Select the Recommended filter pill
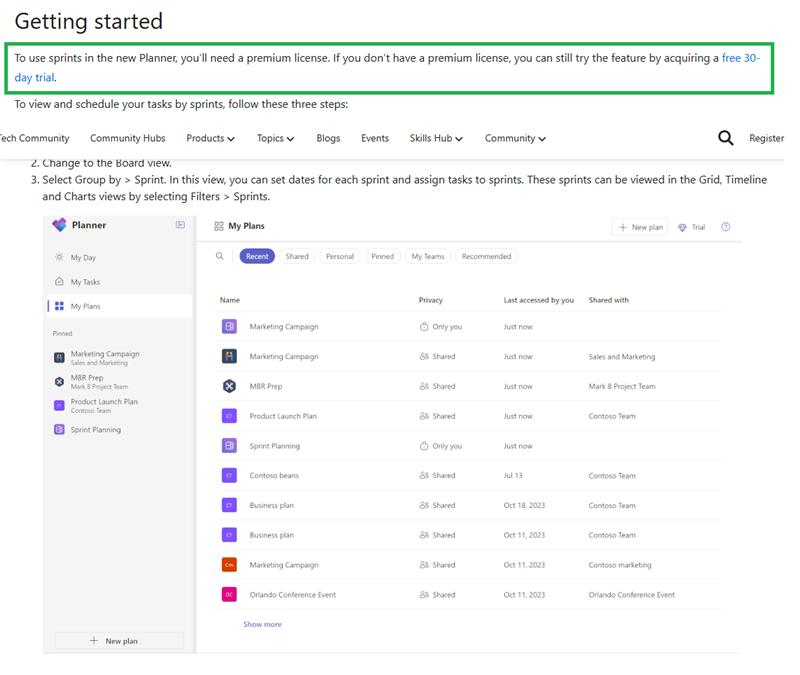Image resolution: width=800 pixels, height=675 pixels. pyautogui.click(x=486, y=256)
